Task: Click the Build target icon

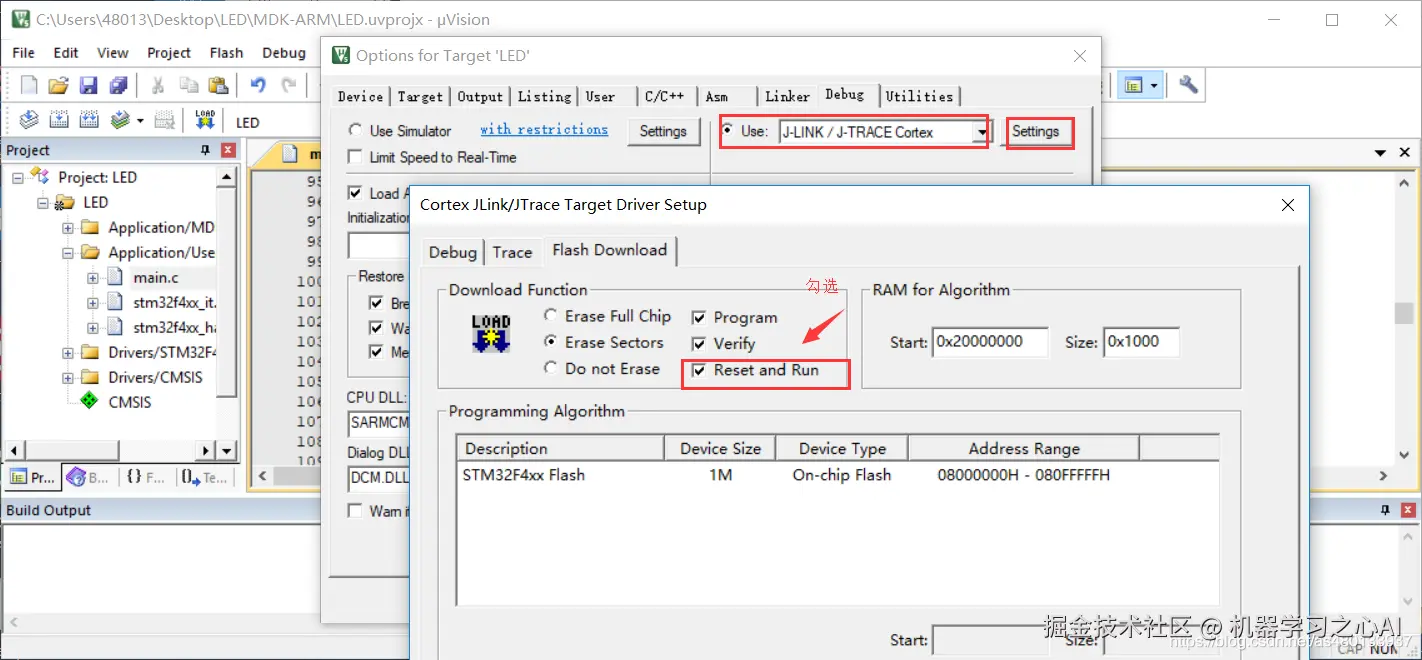Action: pos(59,121)
